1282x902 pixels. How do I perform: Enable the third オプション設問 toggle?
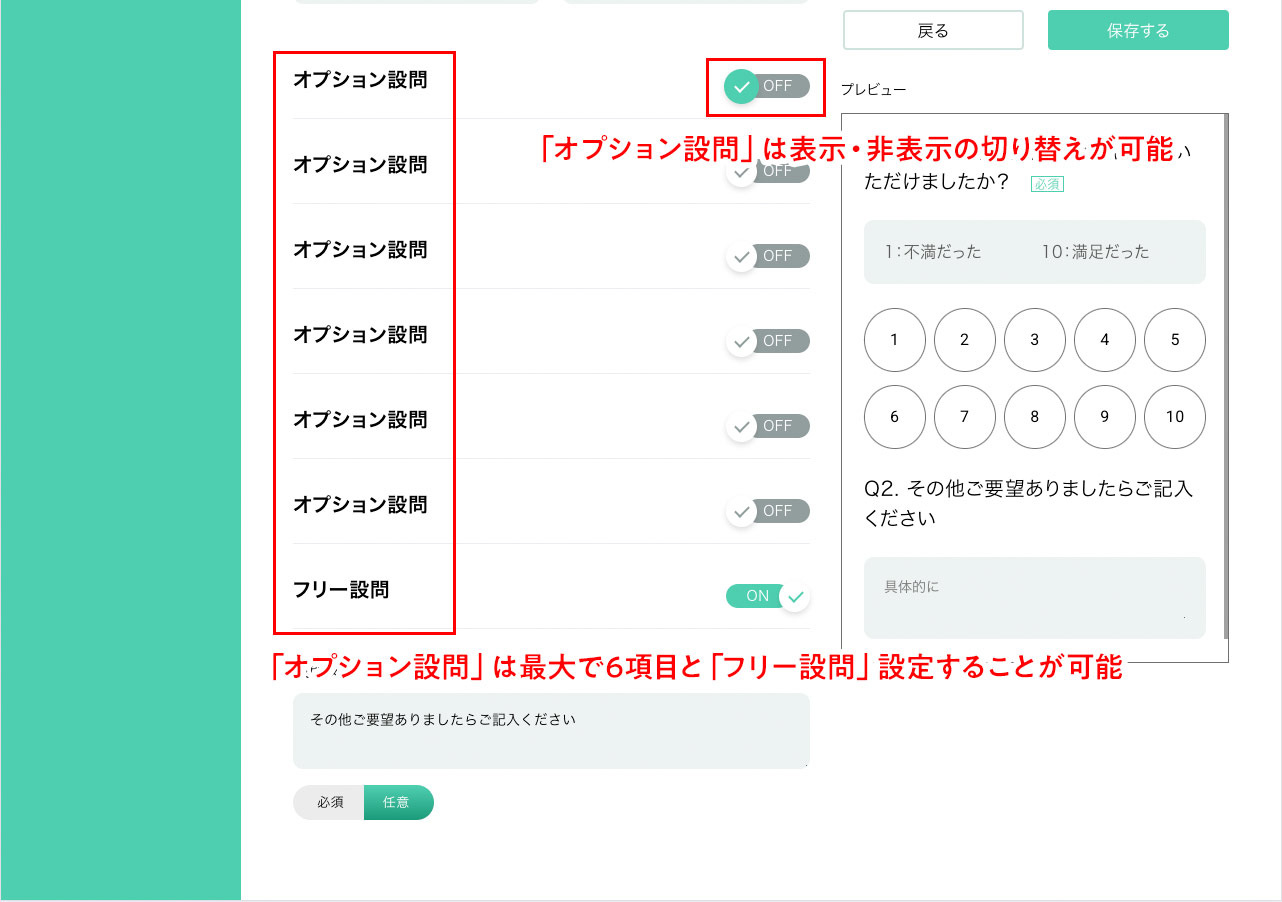[767, 256]
